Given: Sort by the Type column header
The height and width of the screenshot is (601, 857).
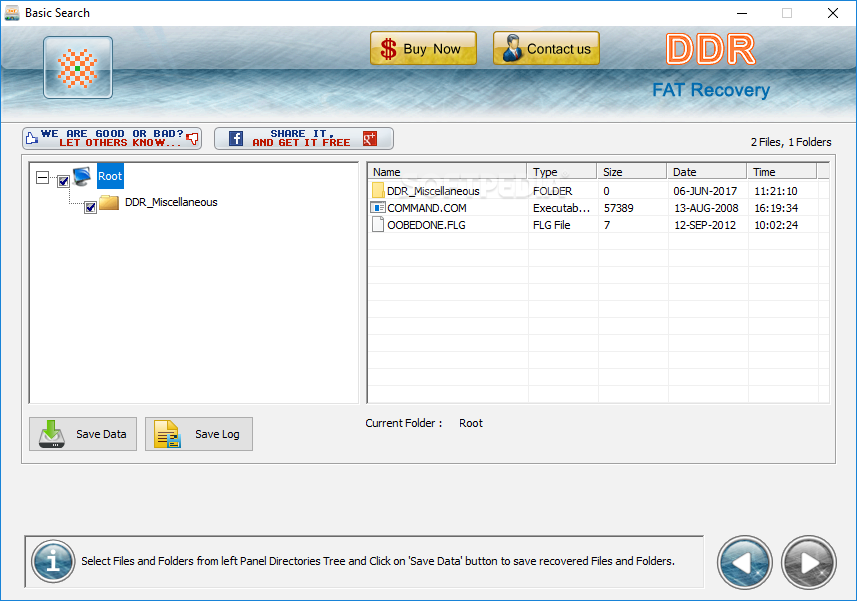Looking at the screenshot, I should point(561,172).
